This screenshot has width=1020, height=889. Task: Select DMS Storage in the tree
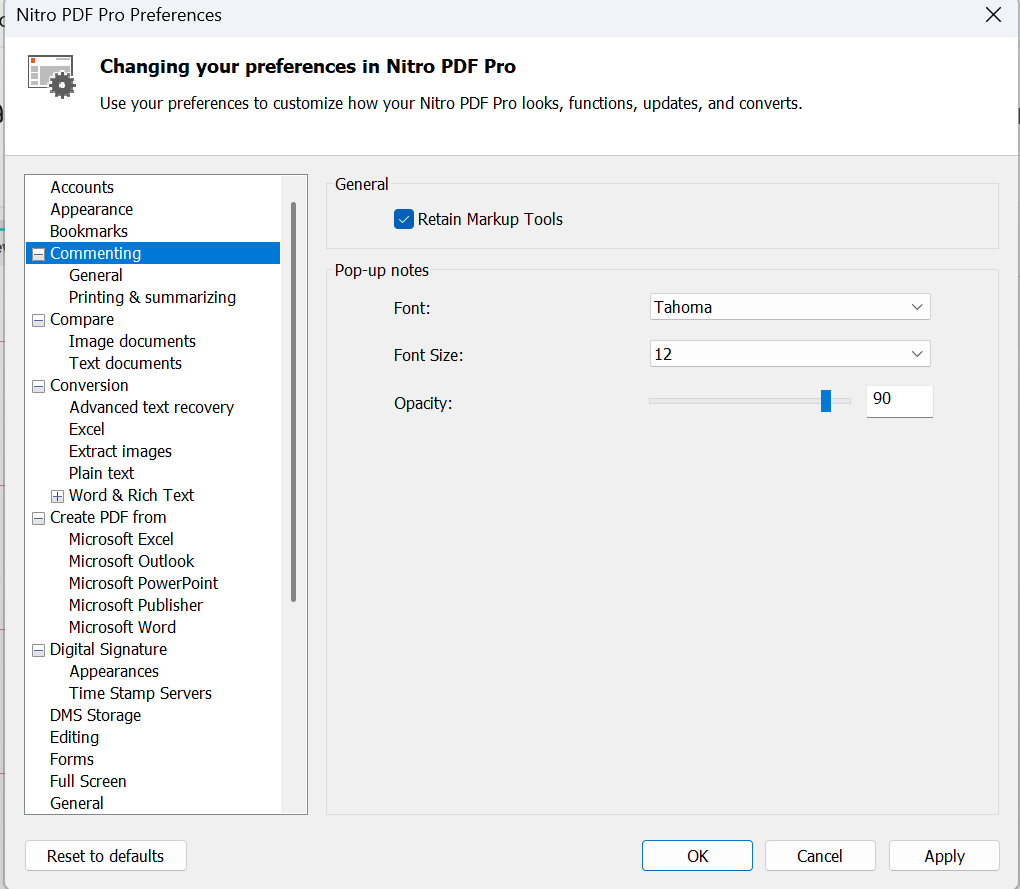[96, 715]
